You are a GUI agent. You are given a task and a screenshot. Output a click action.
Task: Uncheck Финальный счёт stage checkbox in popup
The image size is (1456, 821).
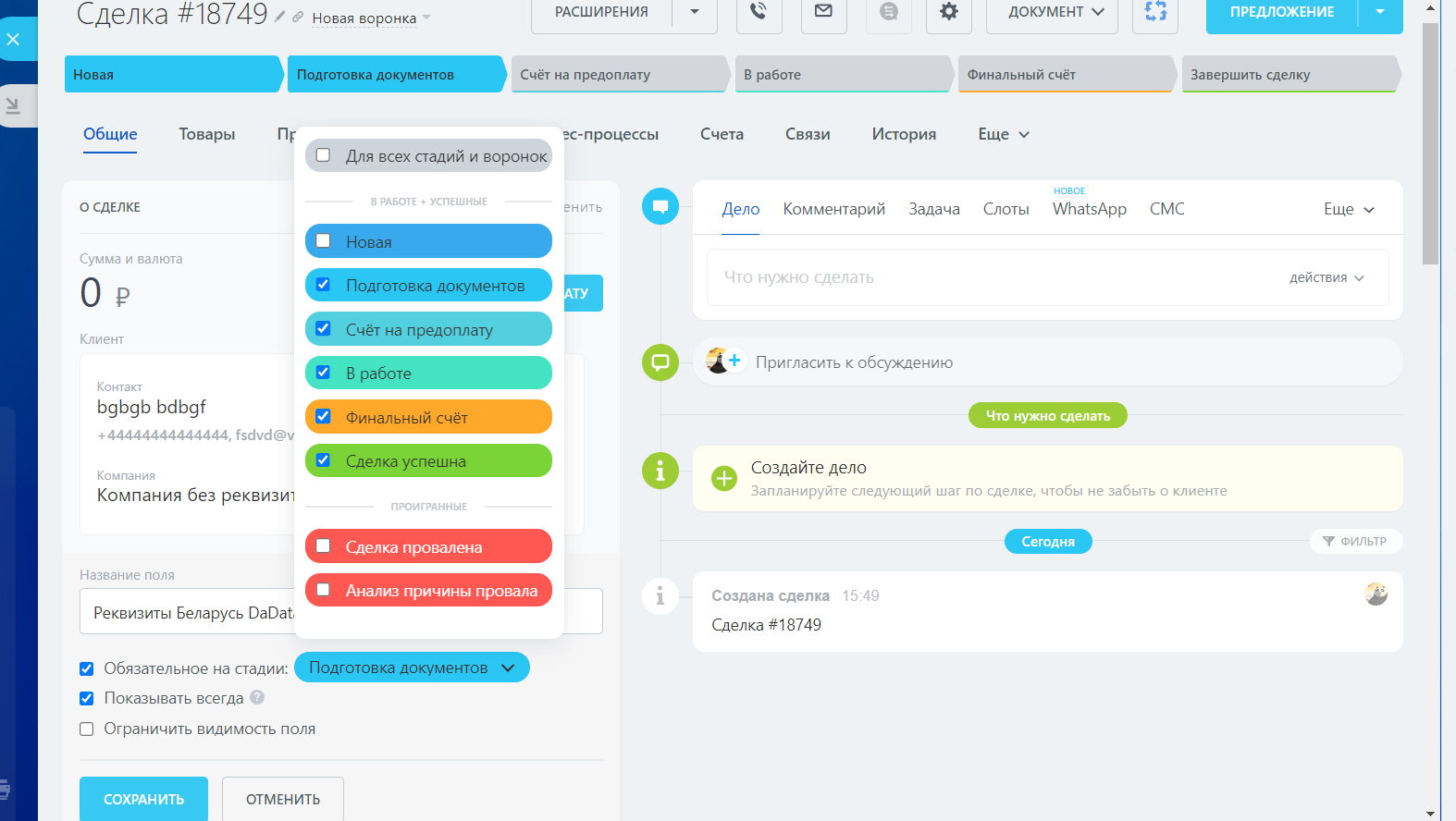[323, 417]
